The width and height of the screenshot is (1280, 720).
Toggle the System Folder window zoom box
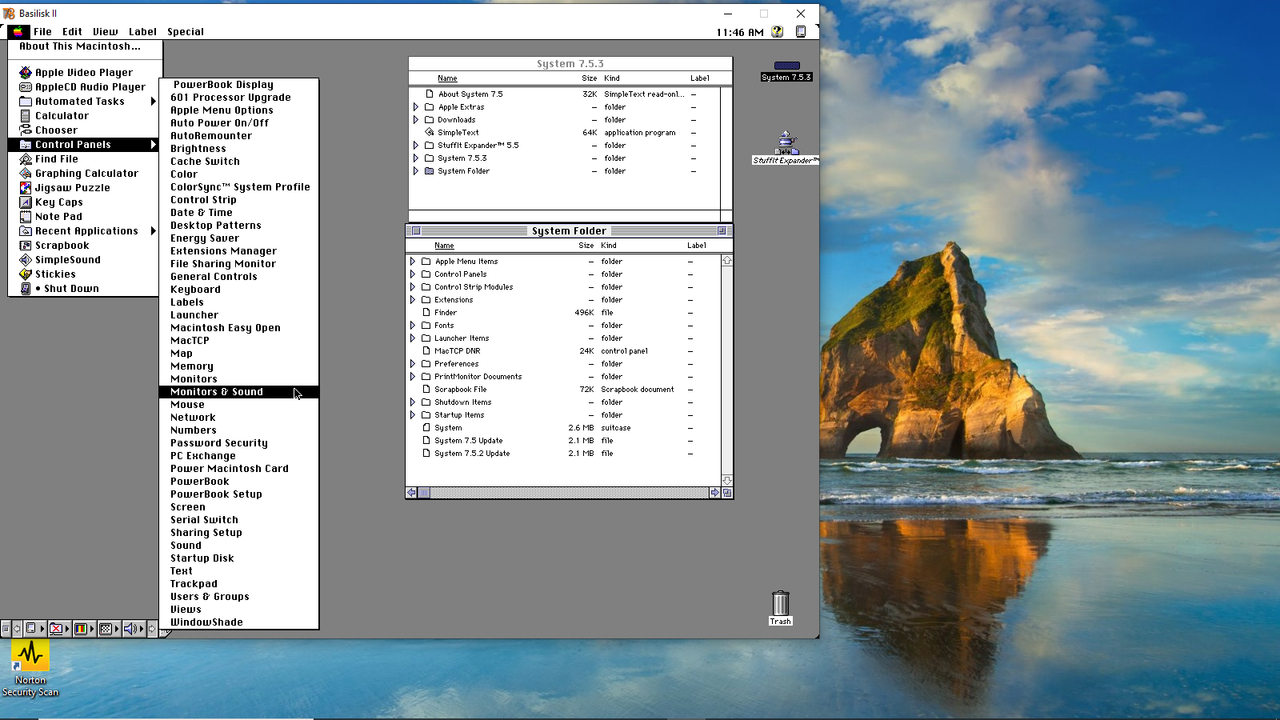721,231
